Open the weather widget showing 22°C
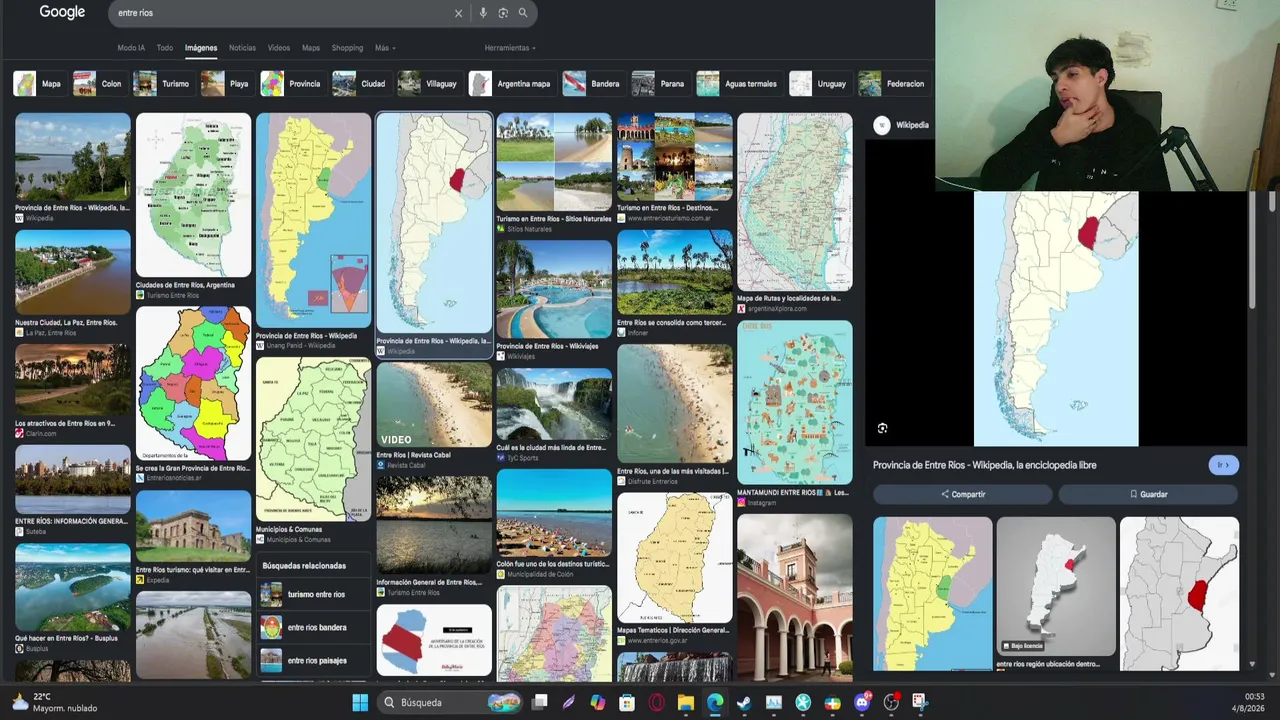The width and height of the screenshot is (1280, 720). tap(55, 702)
